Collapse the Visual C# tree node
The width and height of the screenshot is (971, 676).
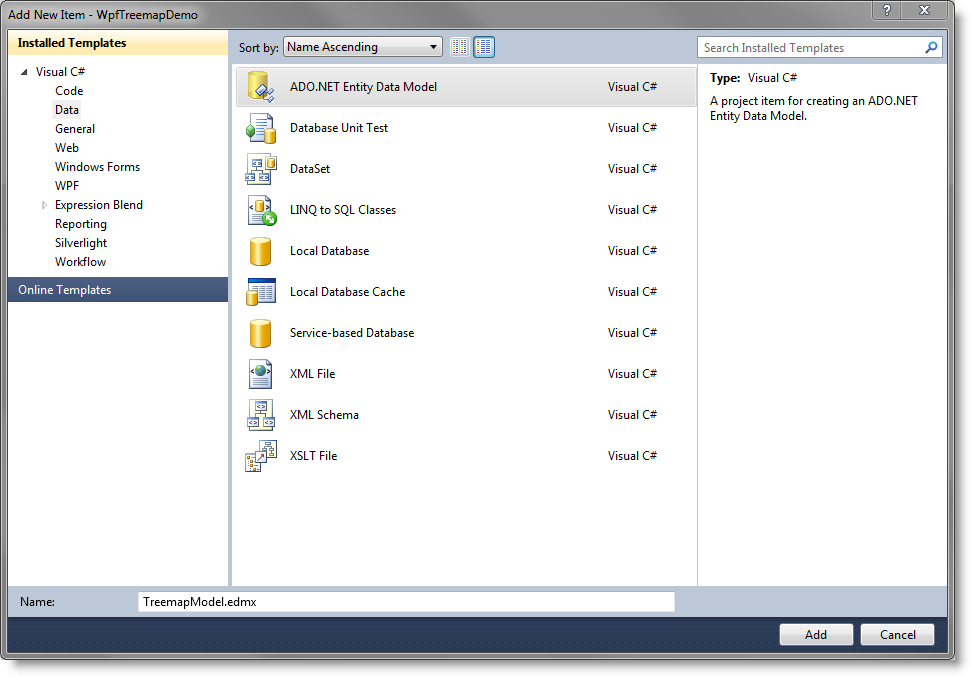pos(24,72)
